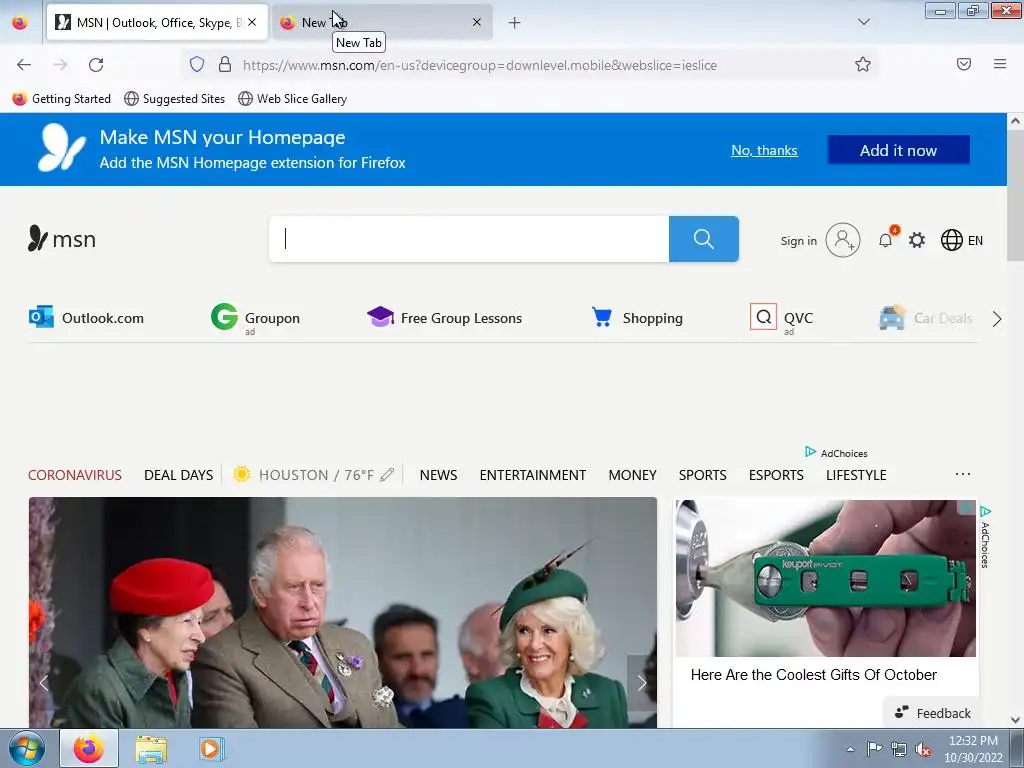Focus the MSN web search box
Image resolution: width=1024 pixels, height=768 pixels.
(469, 239)
